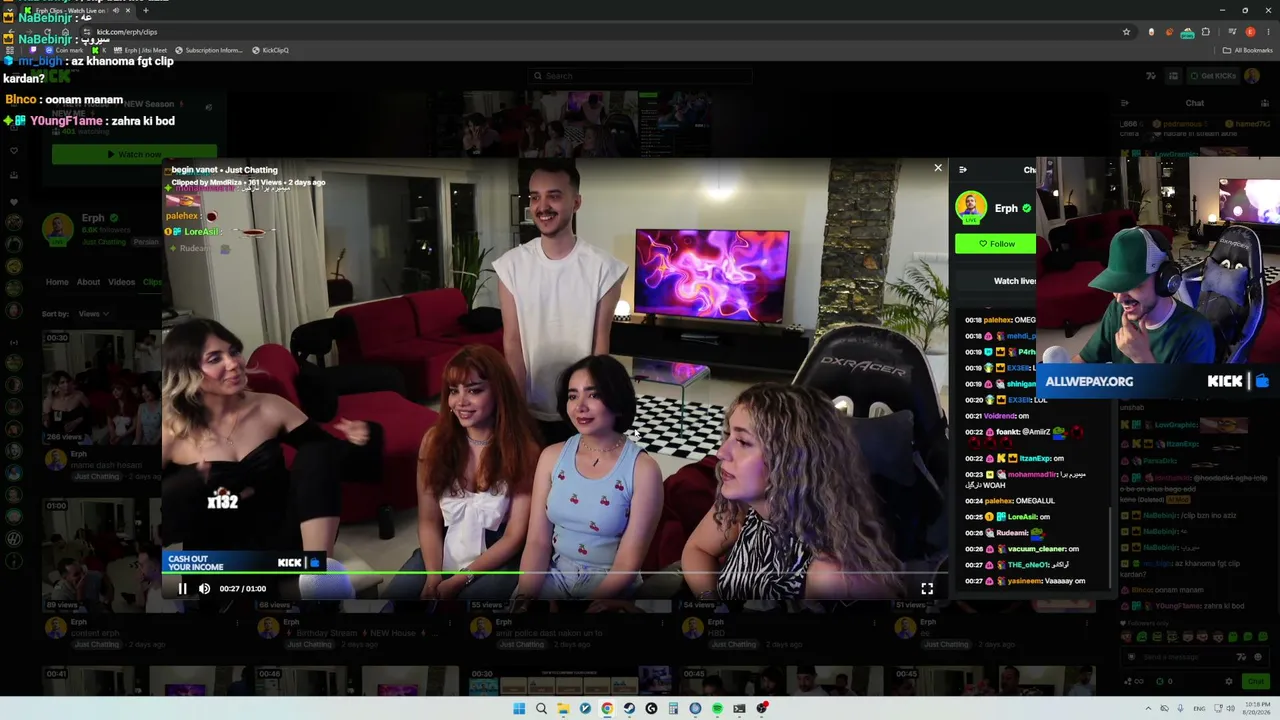Open the Windows Start menu
Image resolution: width=1280 pixels, height=720 pixels.
click(519, 709)
